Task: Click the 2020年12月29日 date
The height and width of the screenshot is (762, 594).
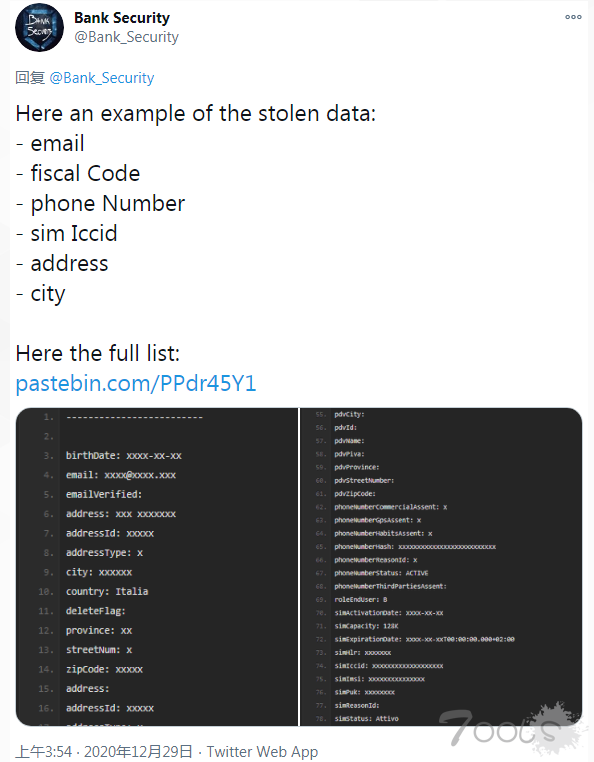Action: (x=139, y=751)
